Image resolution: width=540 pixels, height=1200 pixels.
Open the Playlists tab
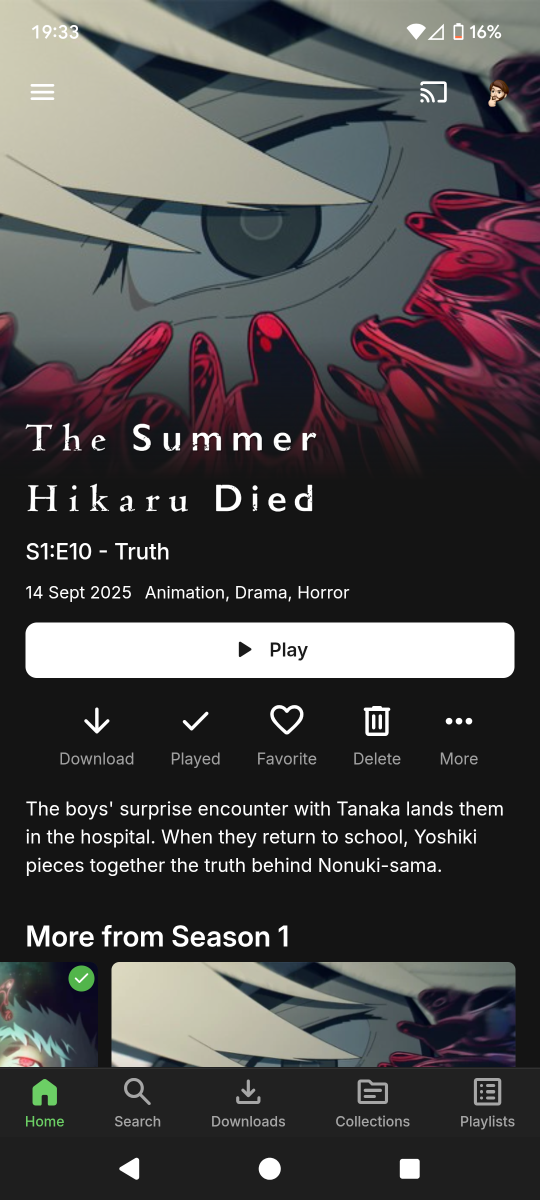(487, 1104)
